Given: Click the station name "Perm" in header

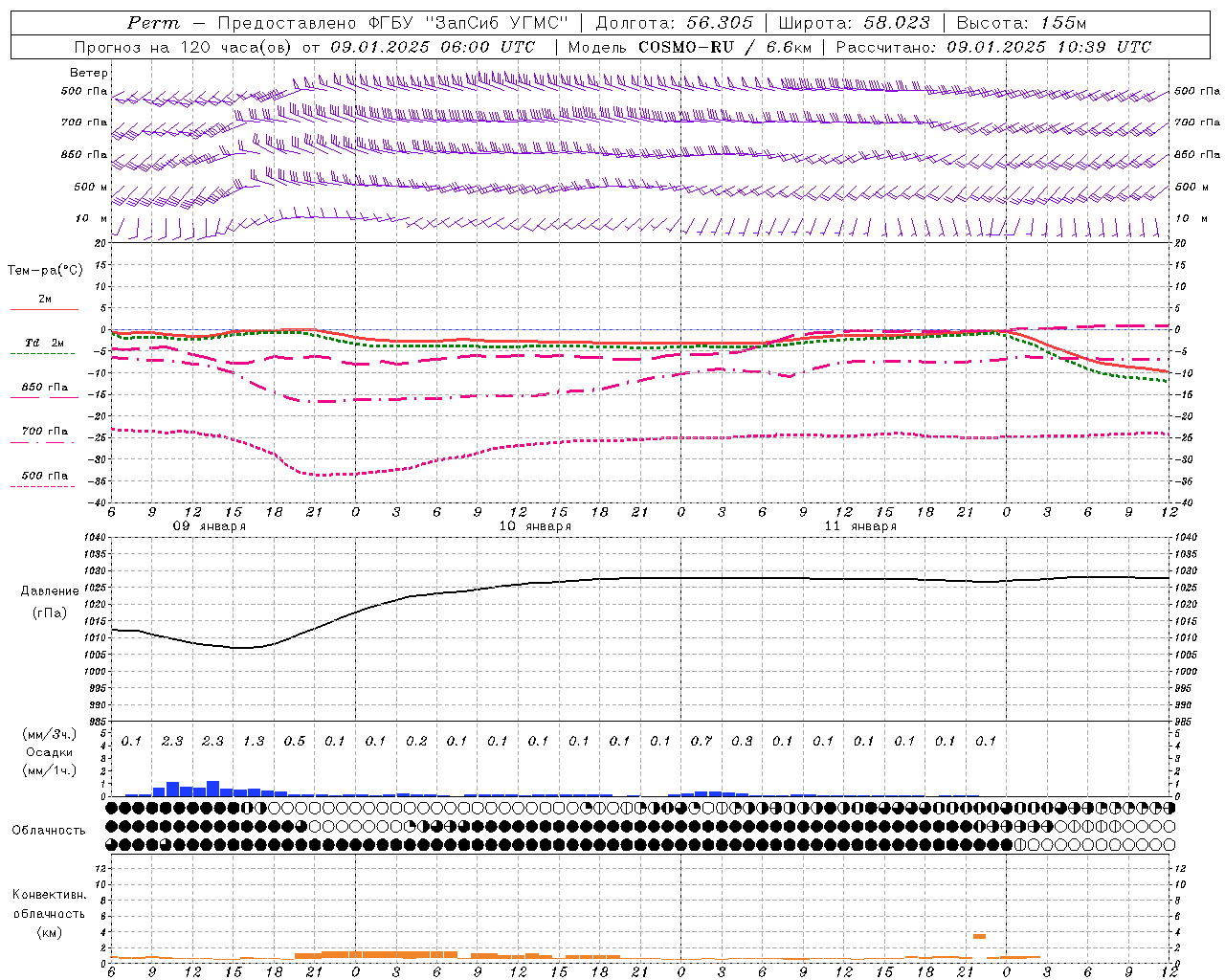Looking at the screenshot, I should click(152, 23).
